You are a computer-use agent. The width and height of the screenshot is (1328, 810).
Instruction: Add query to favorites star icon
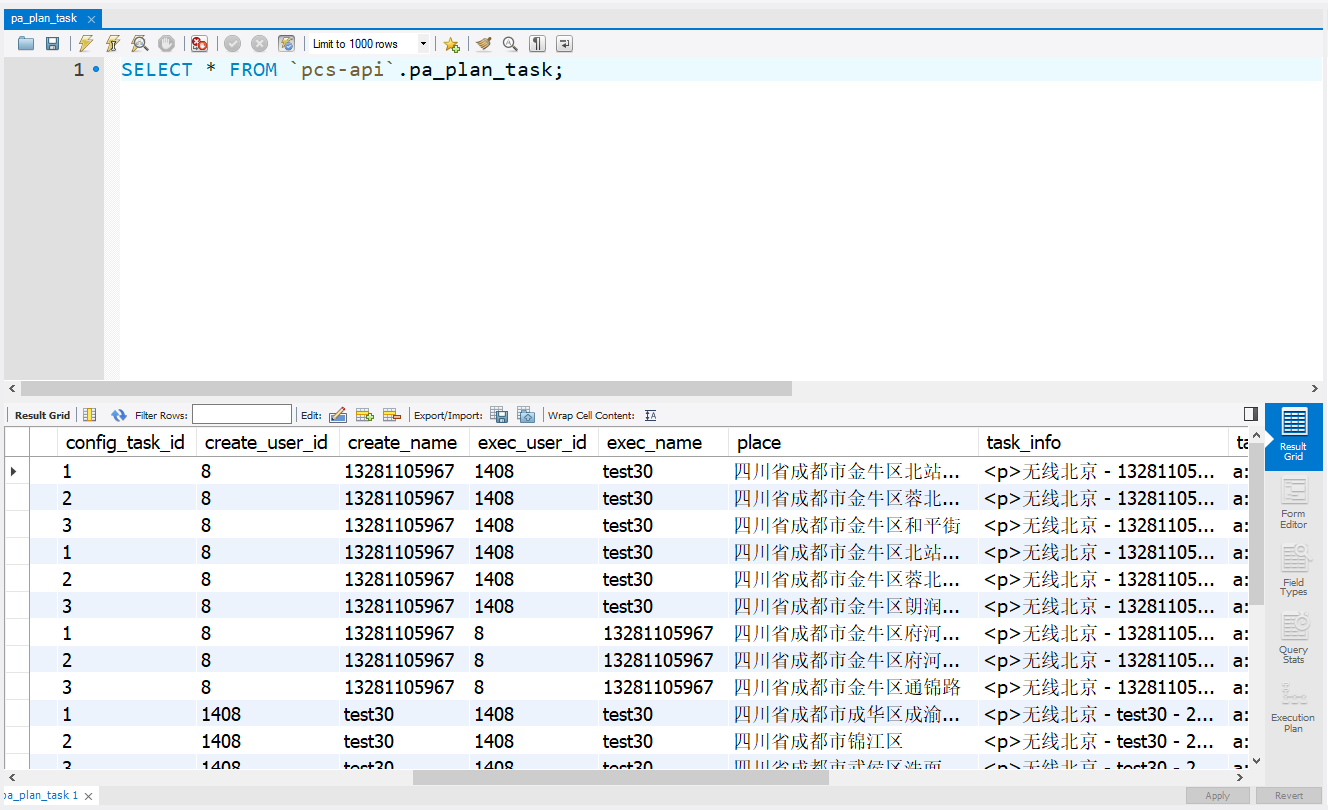(x=452, y=44)
